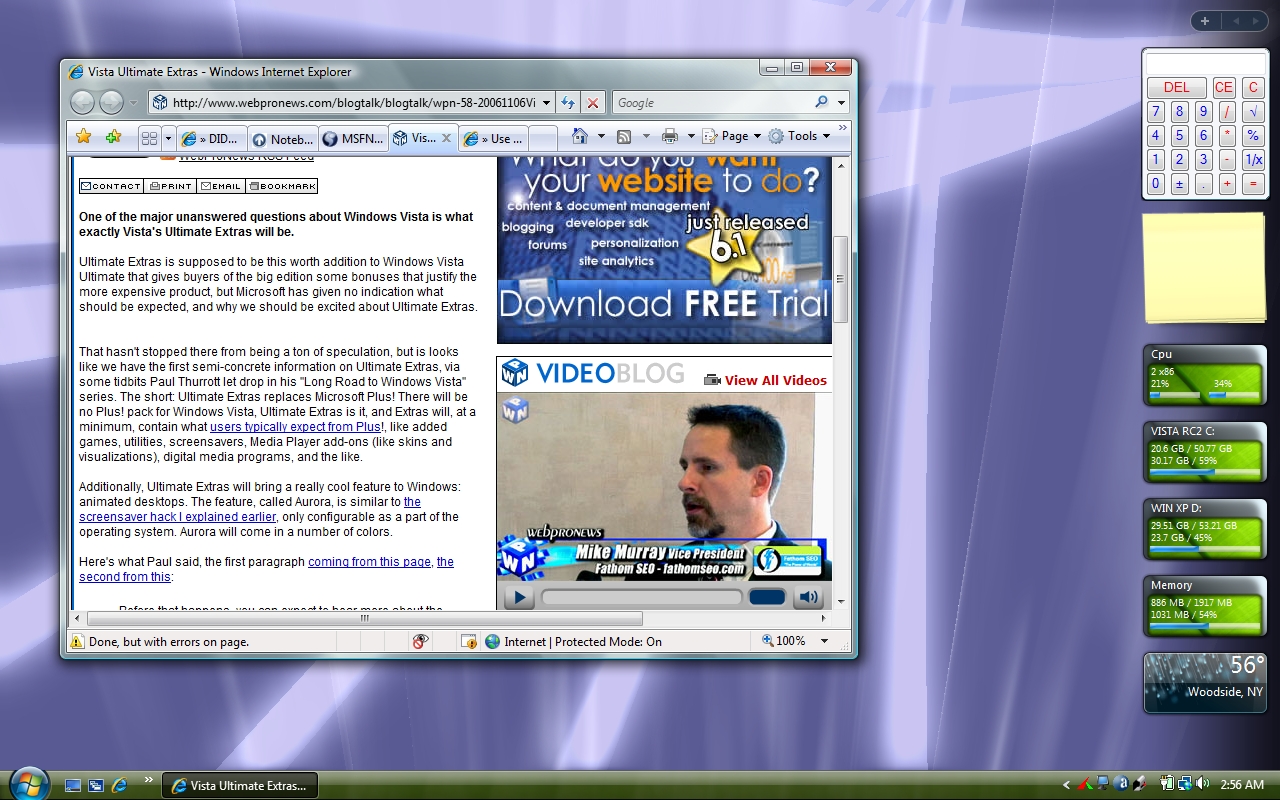Image resolution: width=1280 pixels, height=800 pixels.
Task: Click the CE calculator key
Action: [1223, 87]
